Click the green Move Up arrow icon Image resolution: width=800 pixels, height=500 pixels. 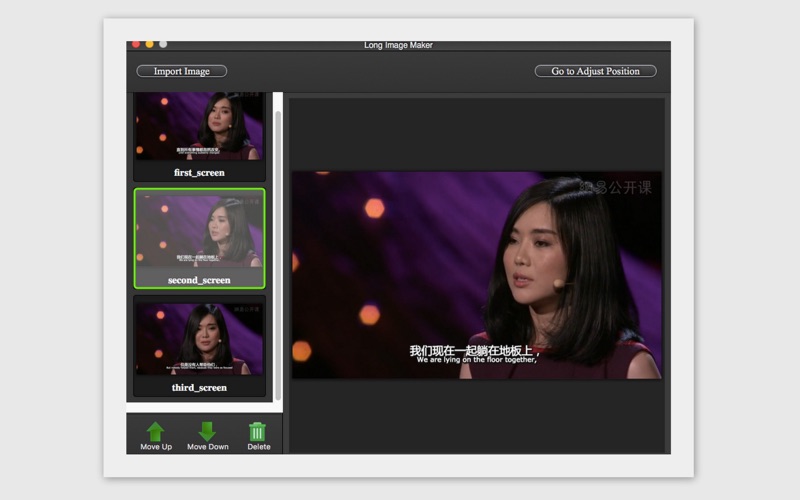(x=156, y=432)
